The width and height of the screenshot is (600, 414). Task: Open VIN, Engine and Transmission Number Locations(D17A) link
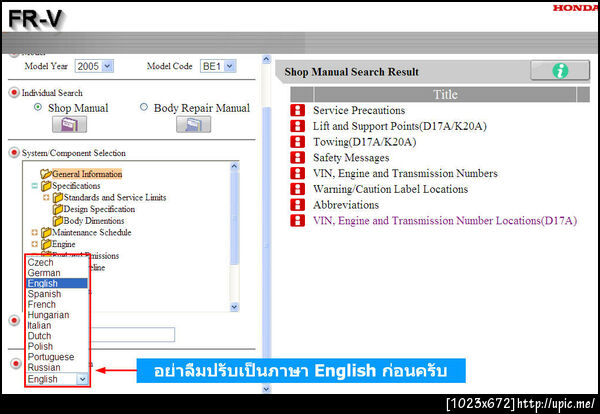point(445,220)
